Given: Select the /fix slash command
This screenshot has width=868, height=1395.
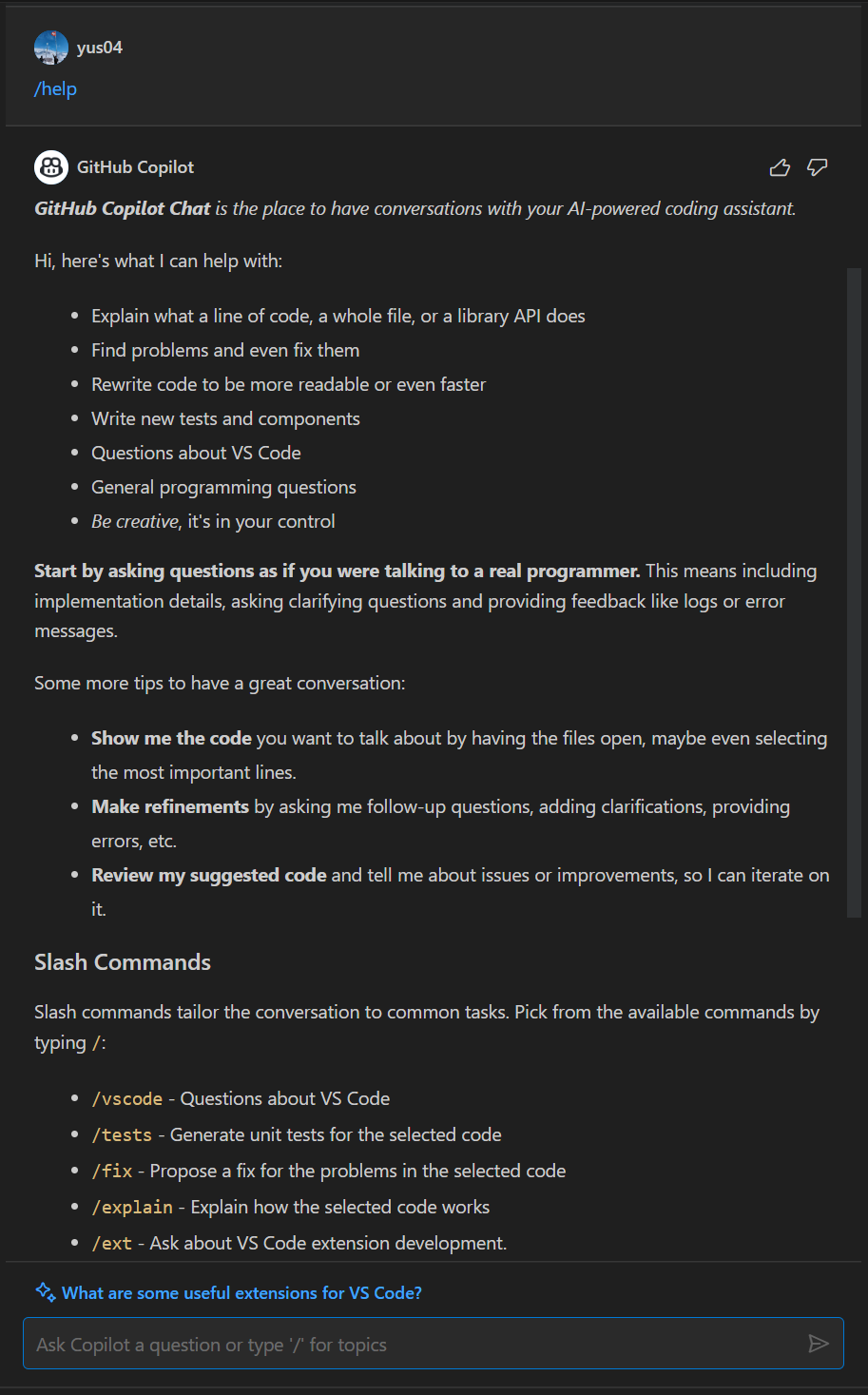Looking at the screenshot, I should (x=112, y=1171).
